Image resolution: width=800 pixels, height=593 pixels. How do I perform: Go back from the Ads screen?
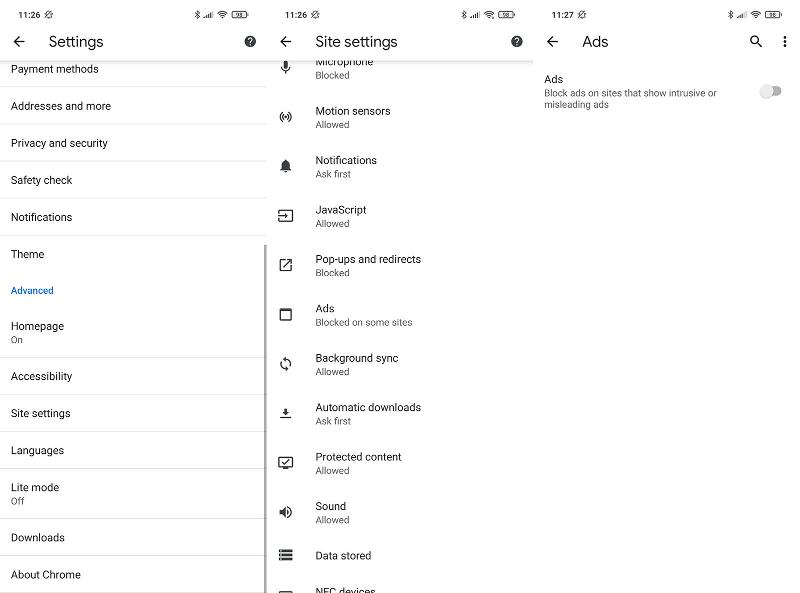(x=552, y=42)
